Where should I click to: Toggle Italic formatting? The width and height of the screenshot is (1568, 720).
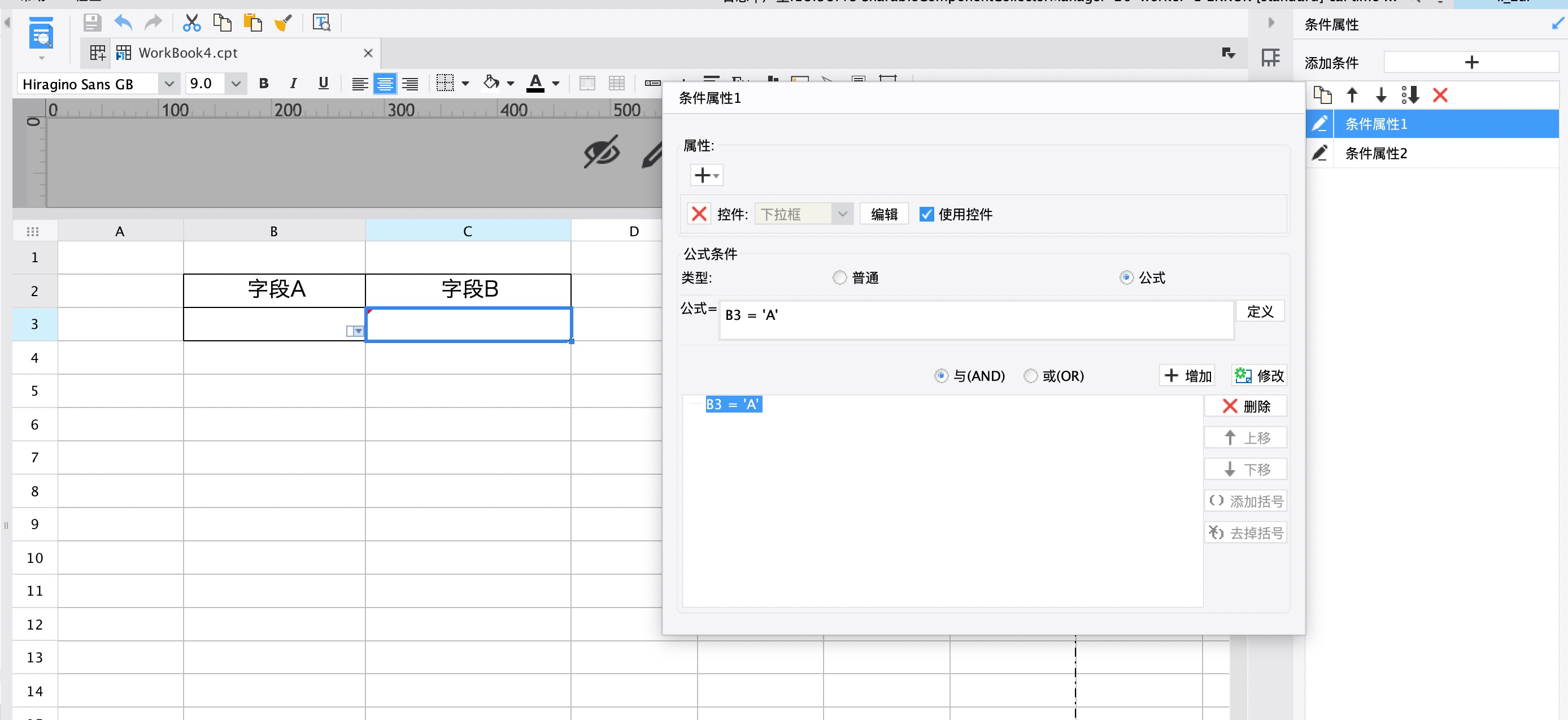point(293,84)
